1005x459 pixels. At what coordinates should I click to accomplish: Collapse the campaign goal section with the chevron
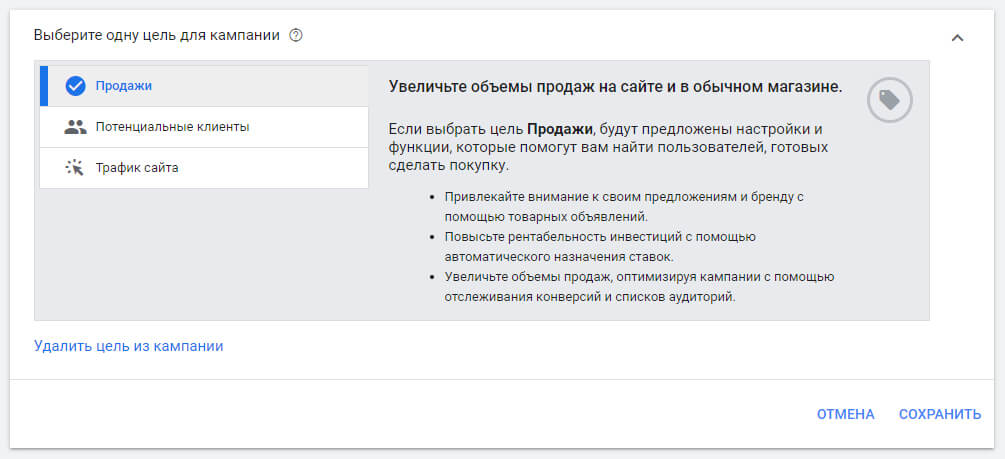[x=957, y=37]
